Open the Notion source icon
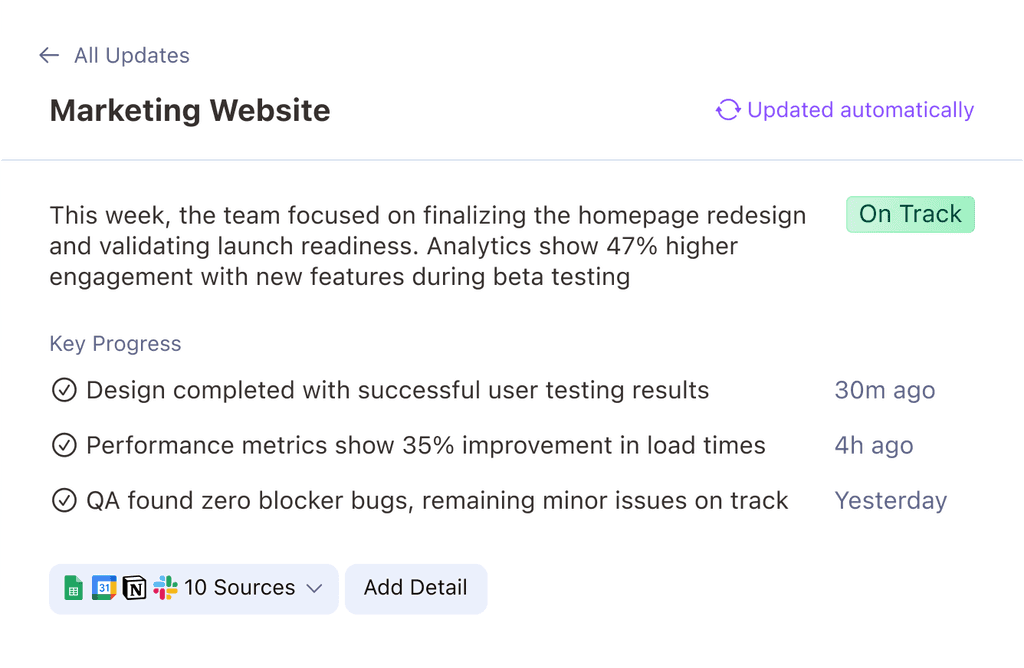This screenshot has width=1024, height=668. [x=134, y=588]
